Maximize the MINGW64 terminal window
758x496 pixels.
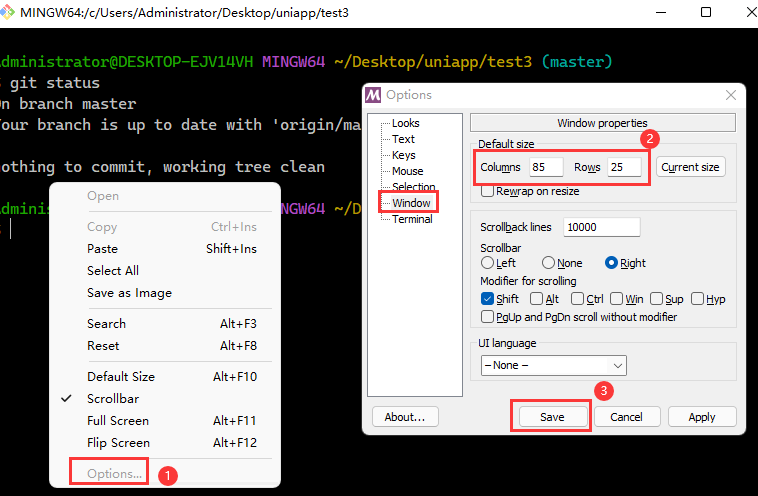(706, 12)
